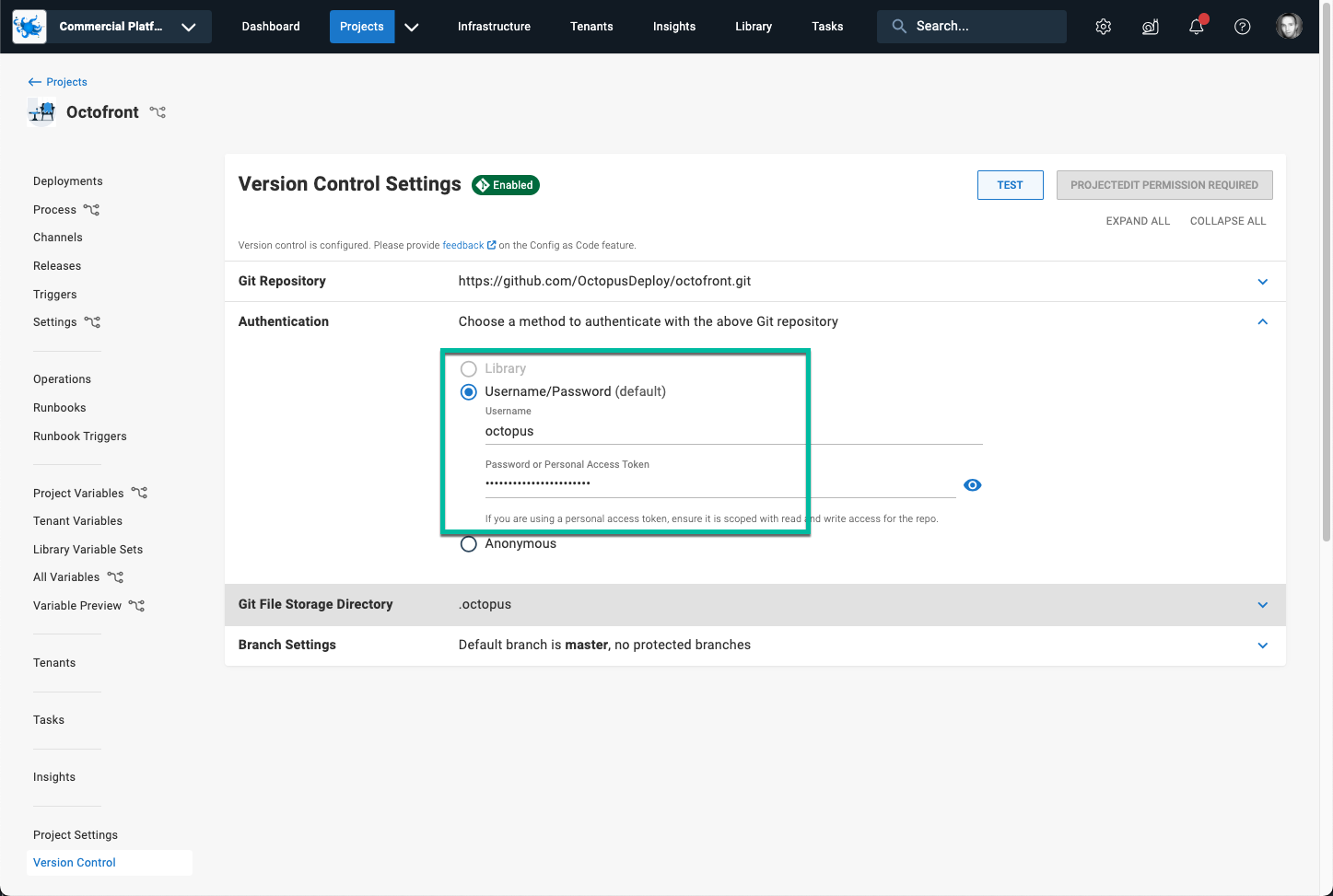Click the help question mark icon
The image size is (1333, 896).
(x=1242, y=26)
